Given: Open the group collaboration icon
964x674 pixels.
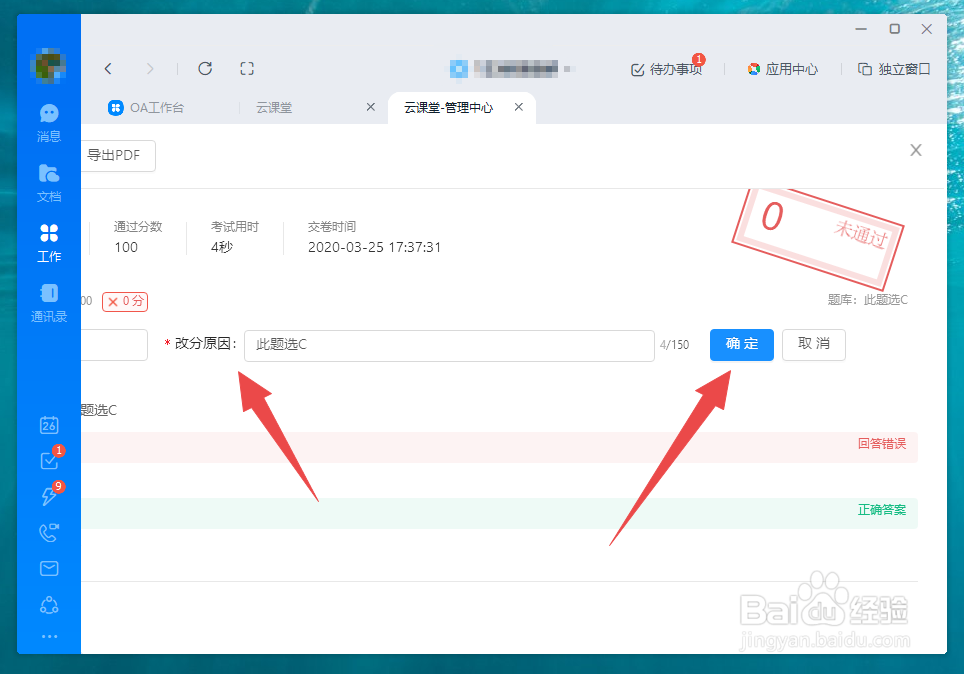Looking at the screenshot, I should [48, 604].
